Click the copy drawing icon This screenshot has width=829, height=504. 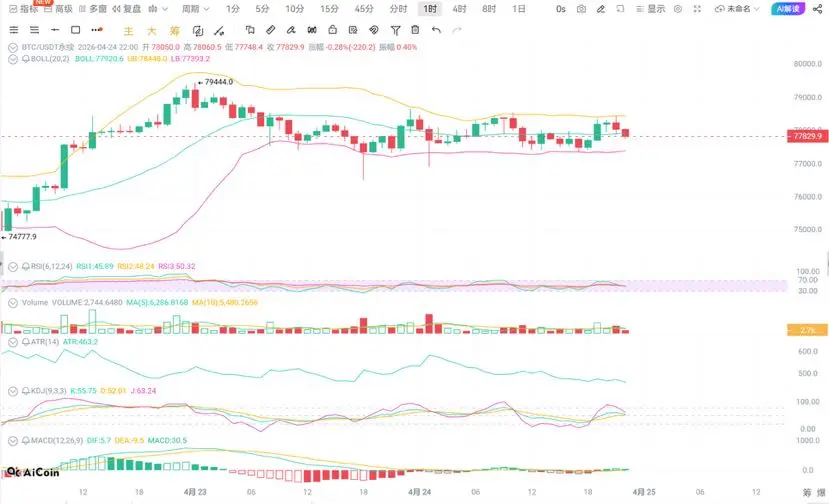pyautogui.click(x=250, y=30)
